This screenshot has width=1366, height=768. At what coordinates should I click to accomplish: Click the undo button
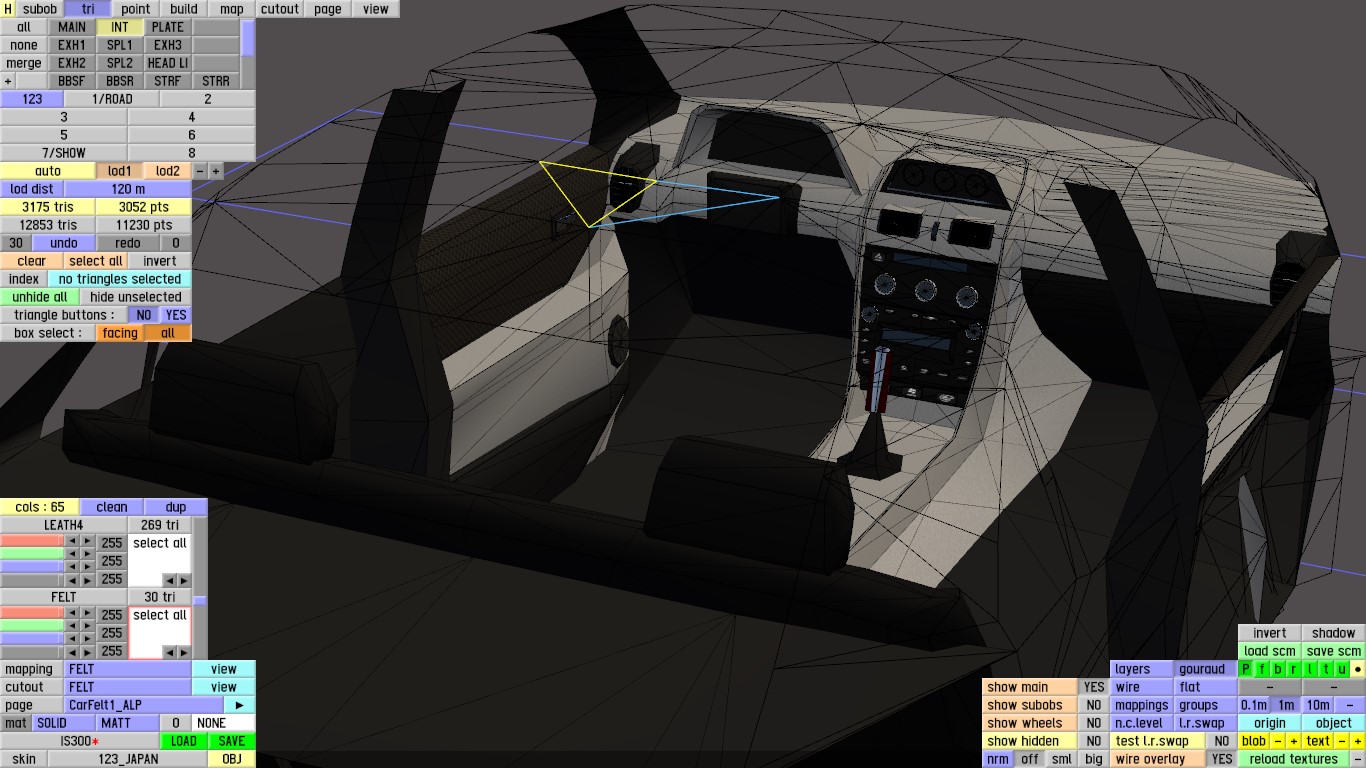pos(64,243)
